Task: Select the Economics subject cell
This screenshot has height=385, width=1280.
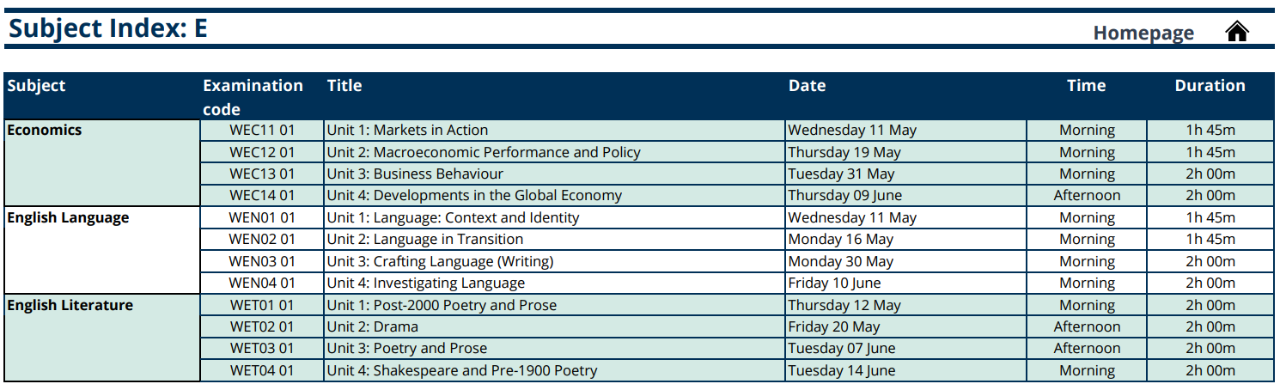Action: [x=101, y=163]
